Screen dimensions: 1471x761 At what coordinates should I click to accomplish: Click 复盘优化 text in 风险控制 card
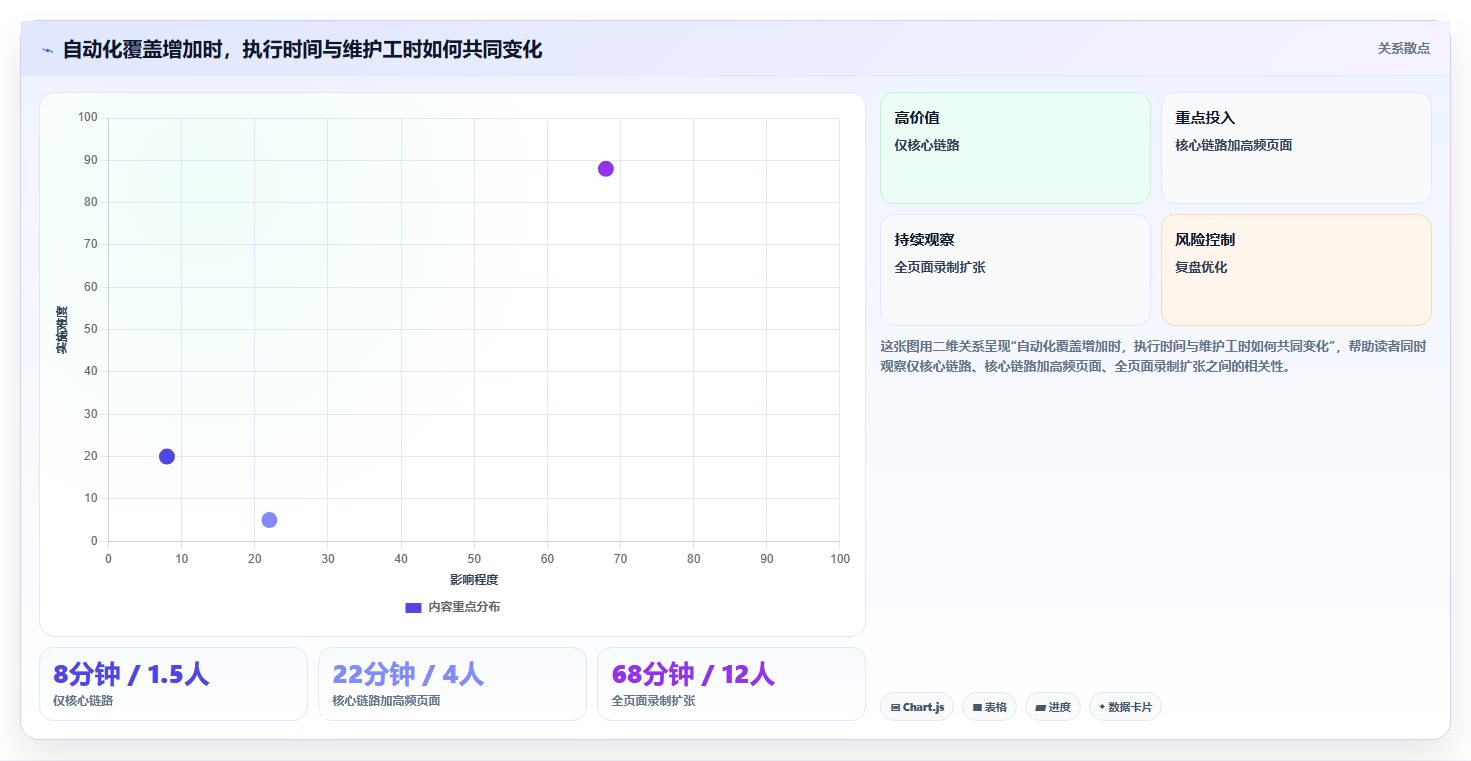point(1201,267)
